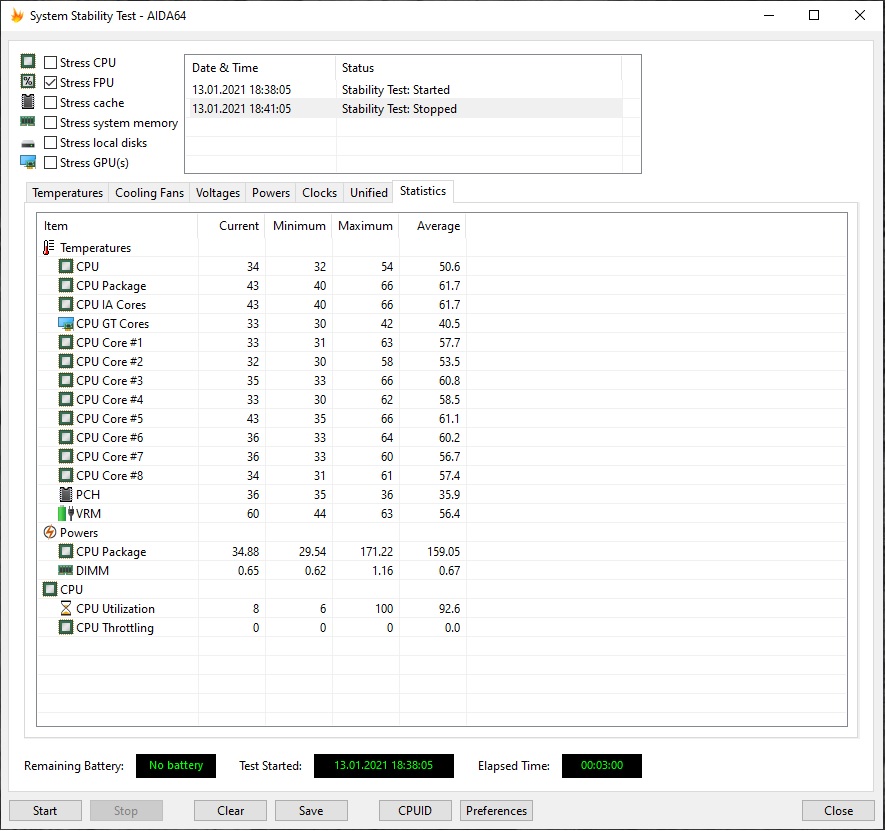Open the Clocks tab
Image resolution: width=887 pixels, height=831 pixels.
pyautogui.click(x=320, y=193)
